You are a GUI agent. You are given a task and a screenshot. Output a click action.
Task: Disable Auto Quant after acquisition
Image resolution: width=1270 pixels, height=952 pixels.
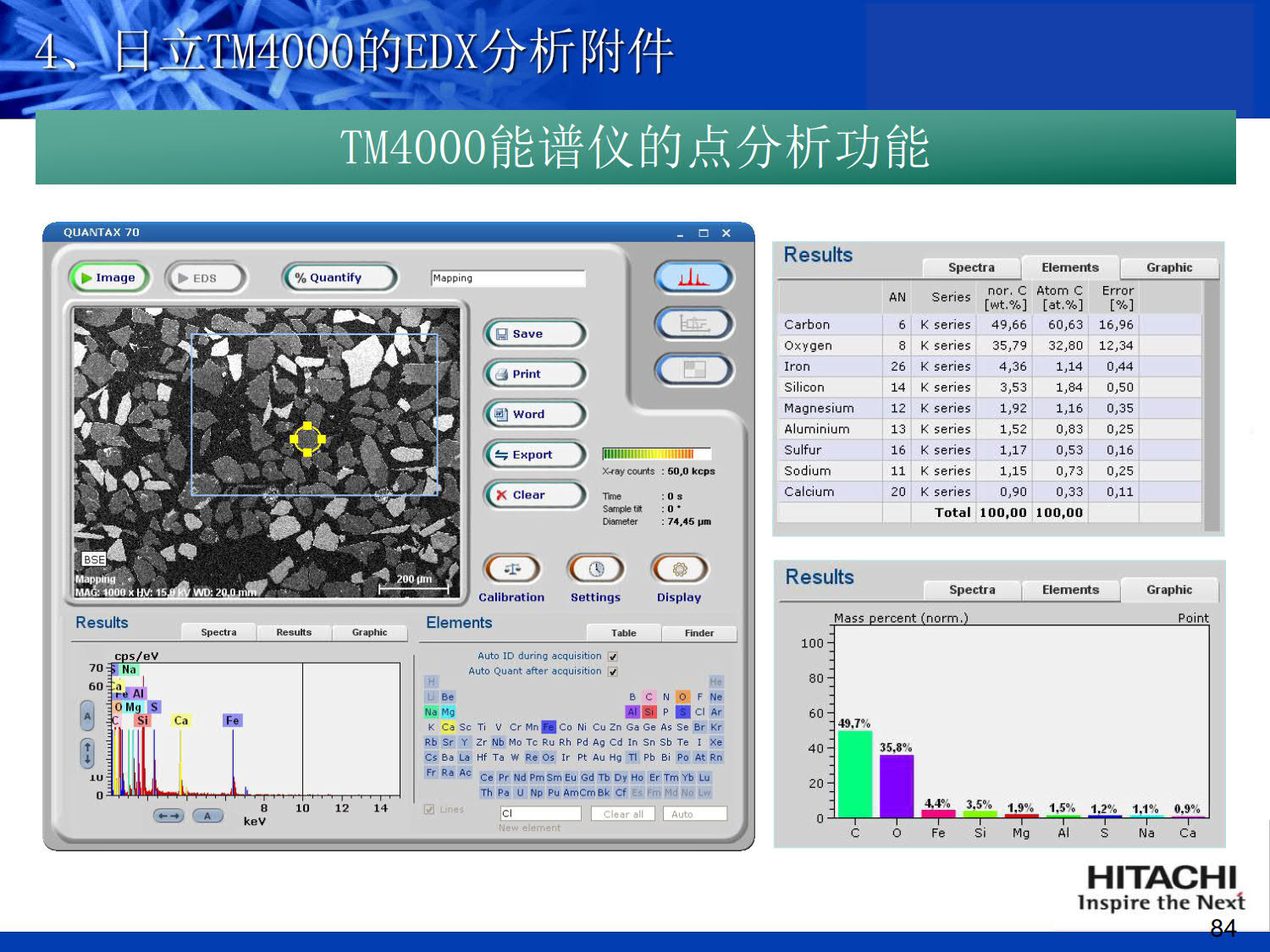(x=612, y=671)
